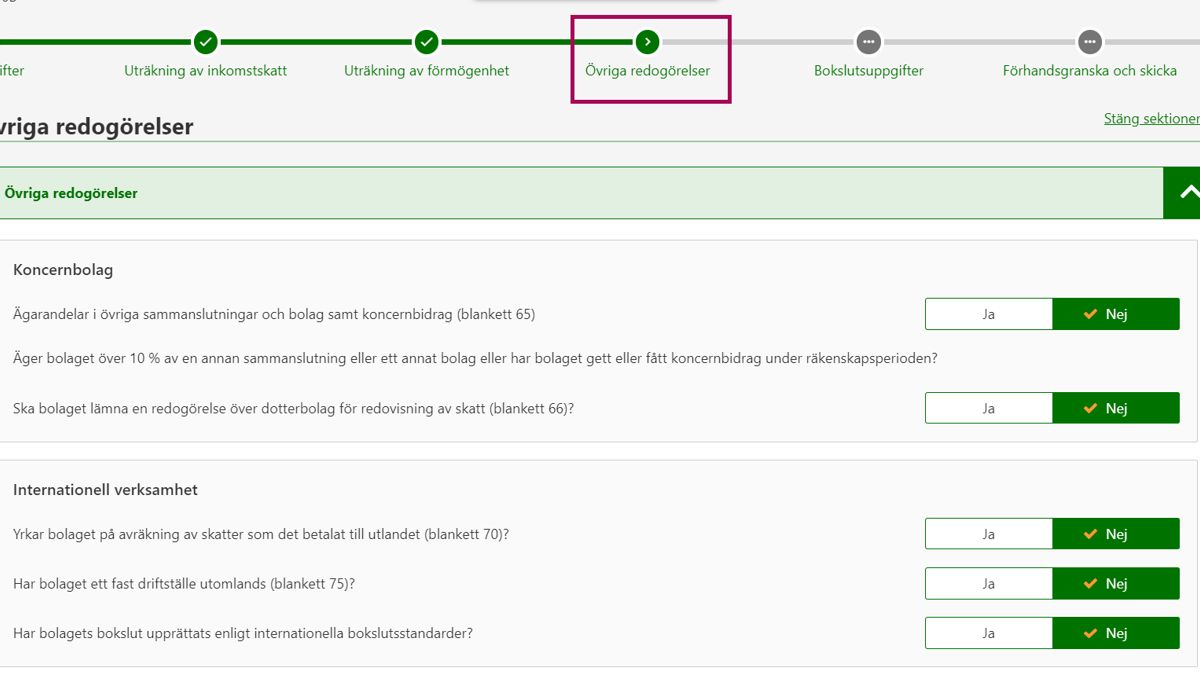Open the Stäng sektionerna link
Image resolution: width=1200 pixels, height=675 pixels.
pyautogui.click(x=1151, y=119)
